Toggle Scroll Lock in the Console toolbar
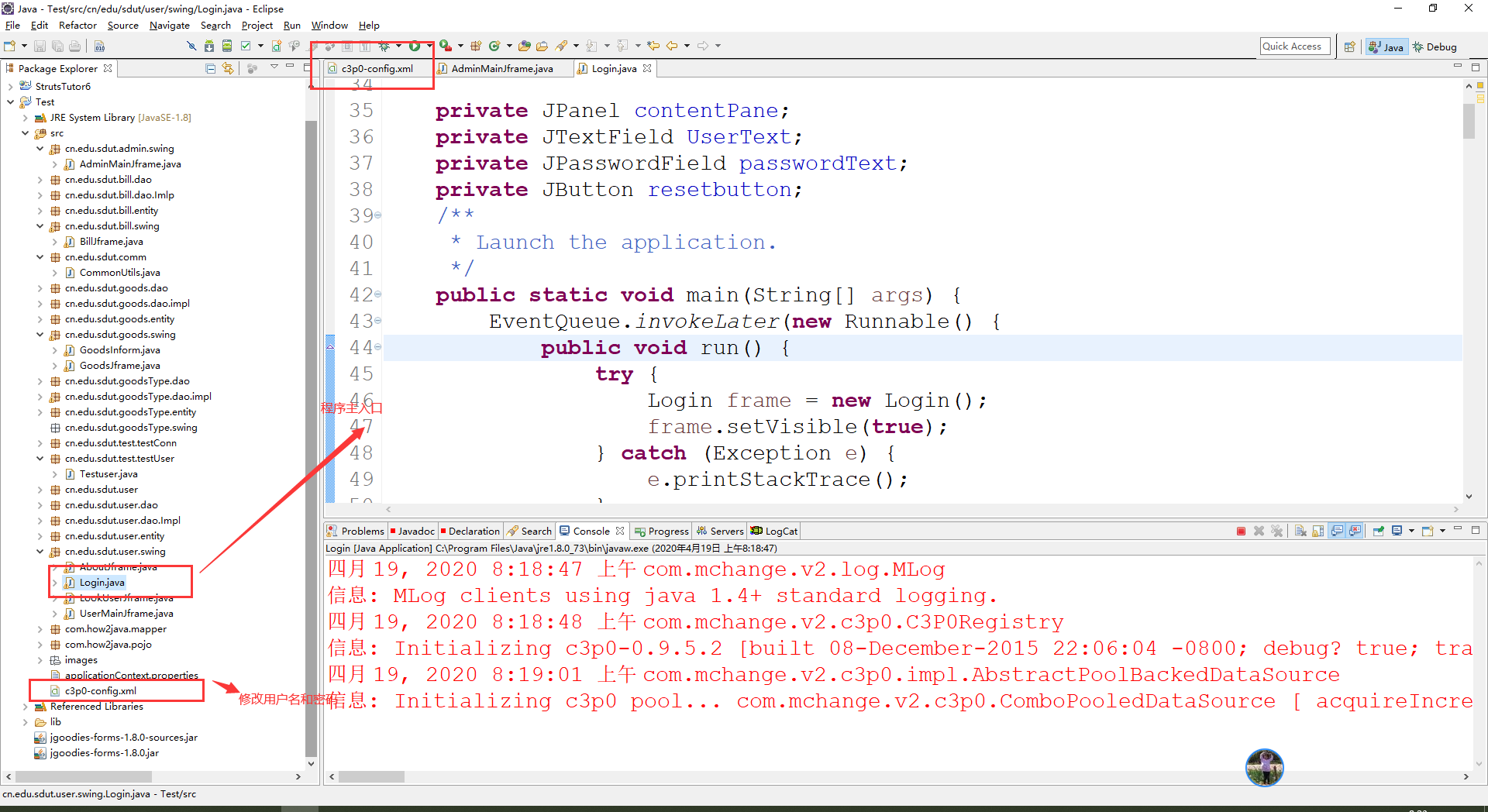This screenshot has height=812, width=1488. tap(1318, 532)
